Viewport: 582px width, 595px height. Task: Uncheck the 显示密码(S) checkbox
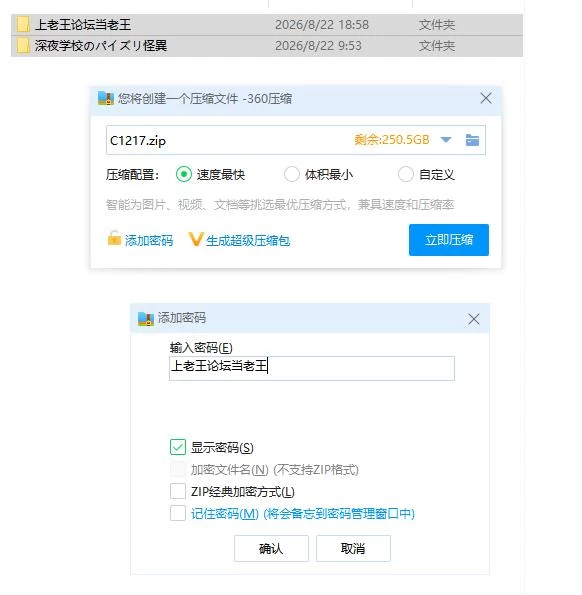pos(178,447)
